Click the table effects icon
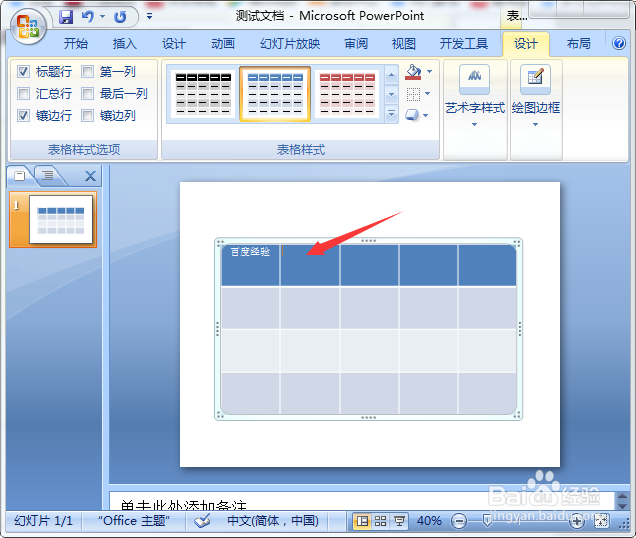The width and height of the screenshot is (636, 538). coord(412,115)
